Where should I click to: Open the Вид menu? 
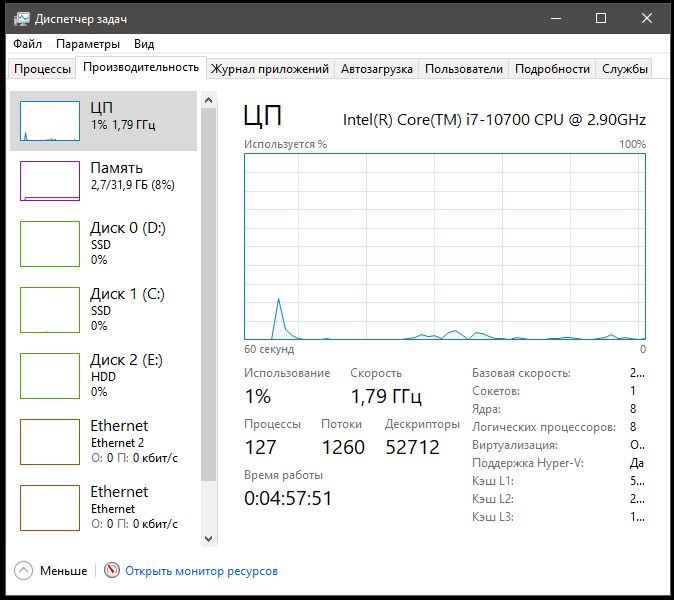(x=144, y=44)
